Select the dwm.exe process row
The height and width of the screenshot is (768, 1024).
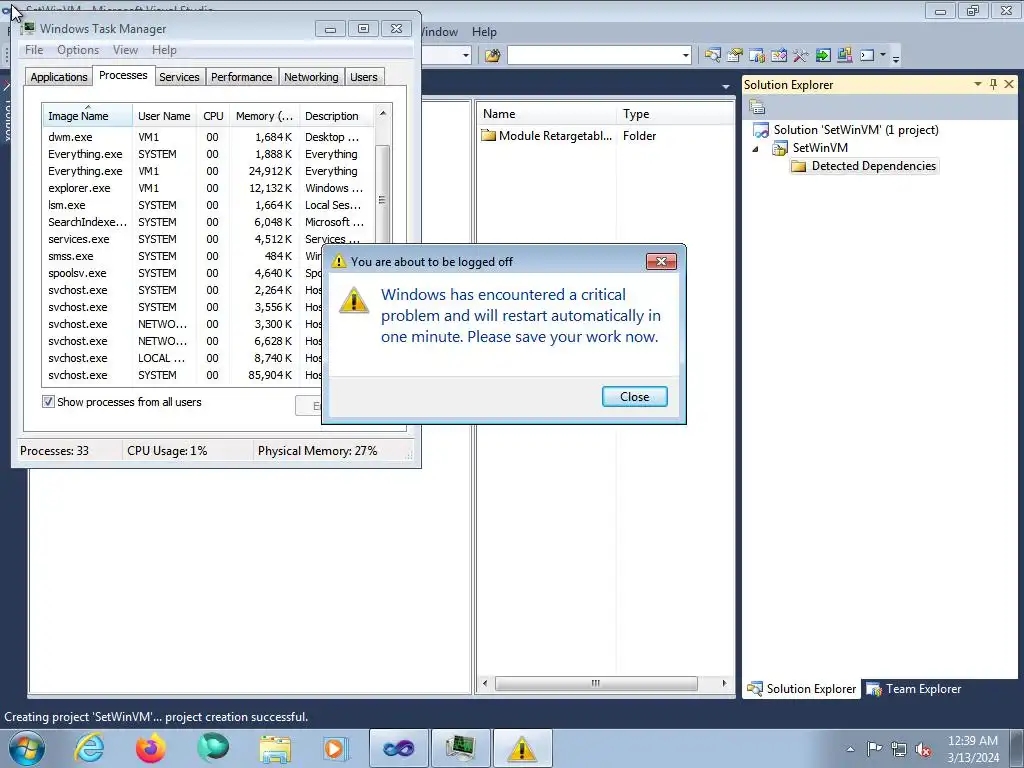tap(208, 137)
